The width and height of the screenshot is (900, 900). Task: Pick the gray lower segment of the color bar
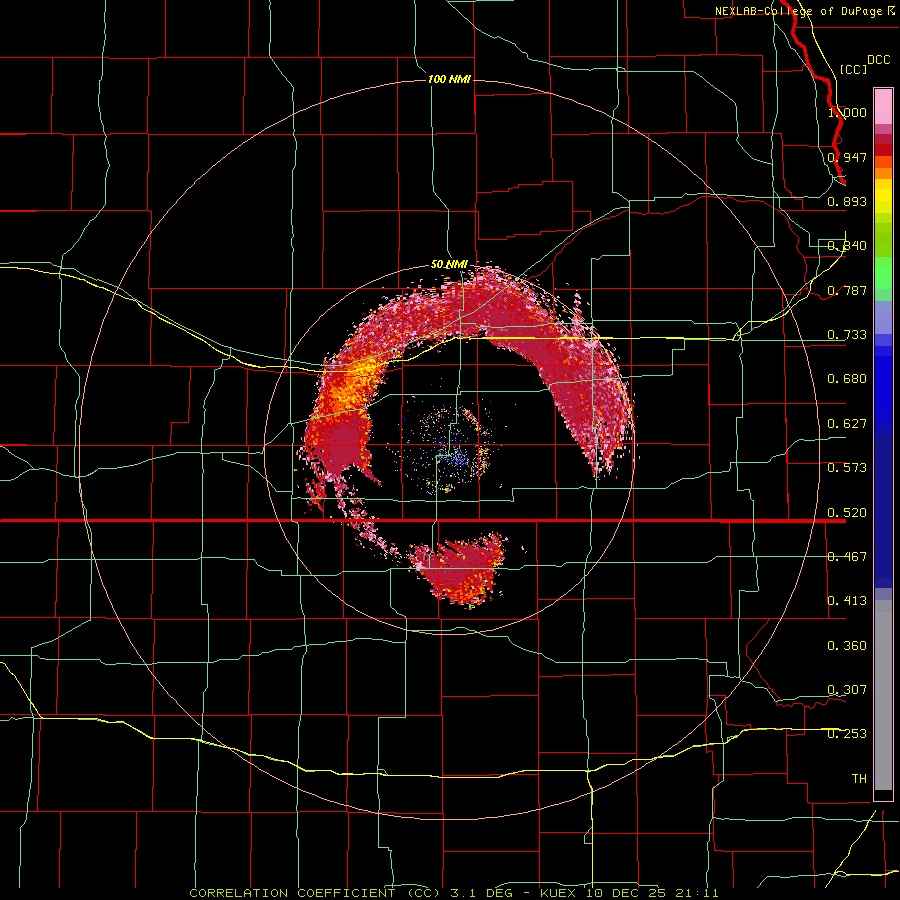[x=883, y=695]
